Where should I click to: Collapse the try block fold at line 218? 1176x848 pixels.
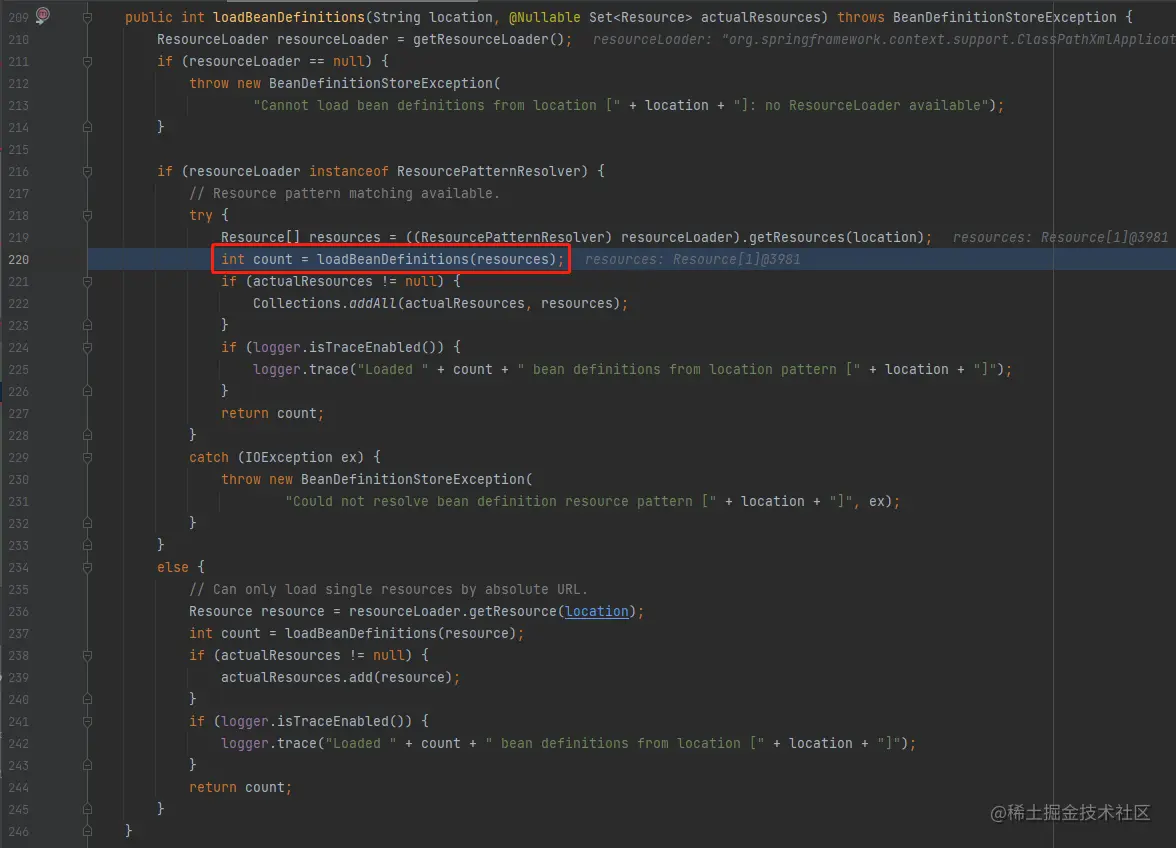[87, 216]
